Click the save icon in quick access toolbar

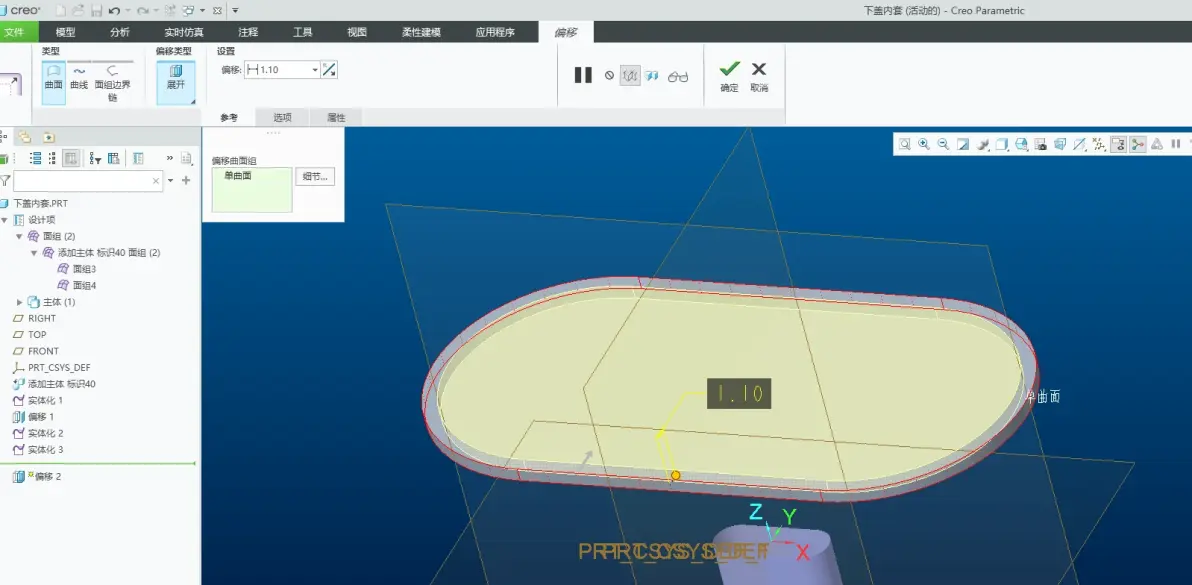coord(97,11)
